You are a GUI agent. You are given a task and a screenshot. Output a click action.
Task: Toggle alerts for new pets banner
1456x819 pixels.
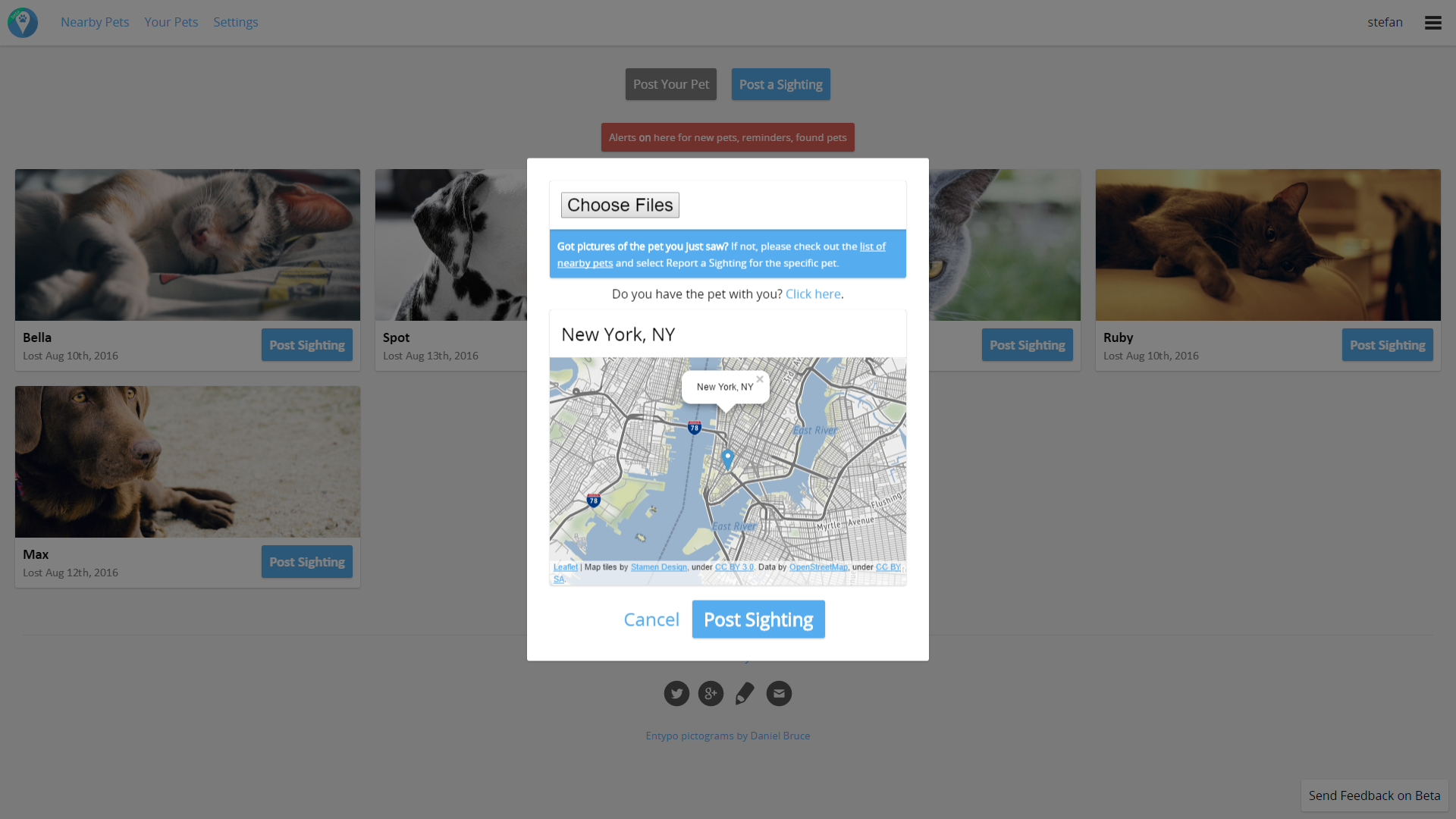pyautogui.click(x=727, y=137)
